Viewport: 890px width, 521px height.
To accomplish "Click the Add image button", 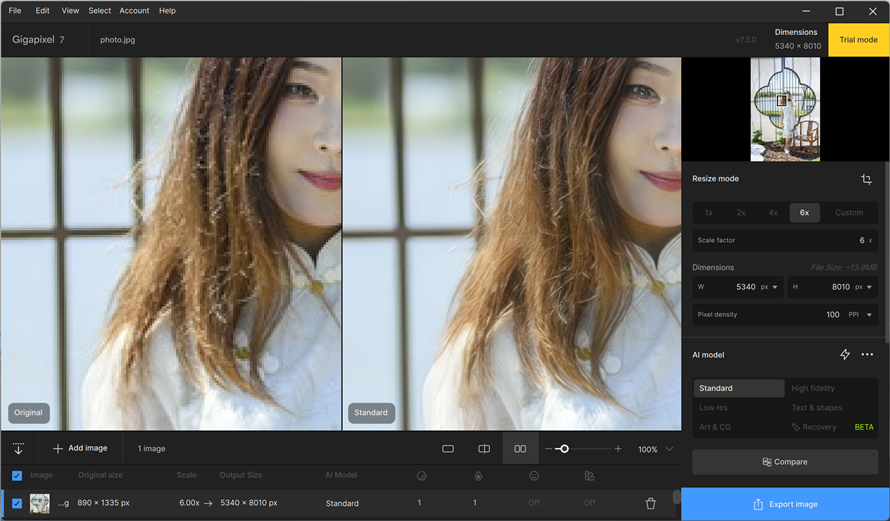I will [80, 448].
